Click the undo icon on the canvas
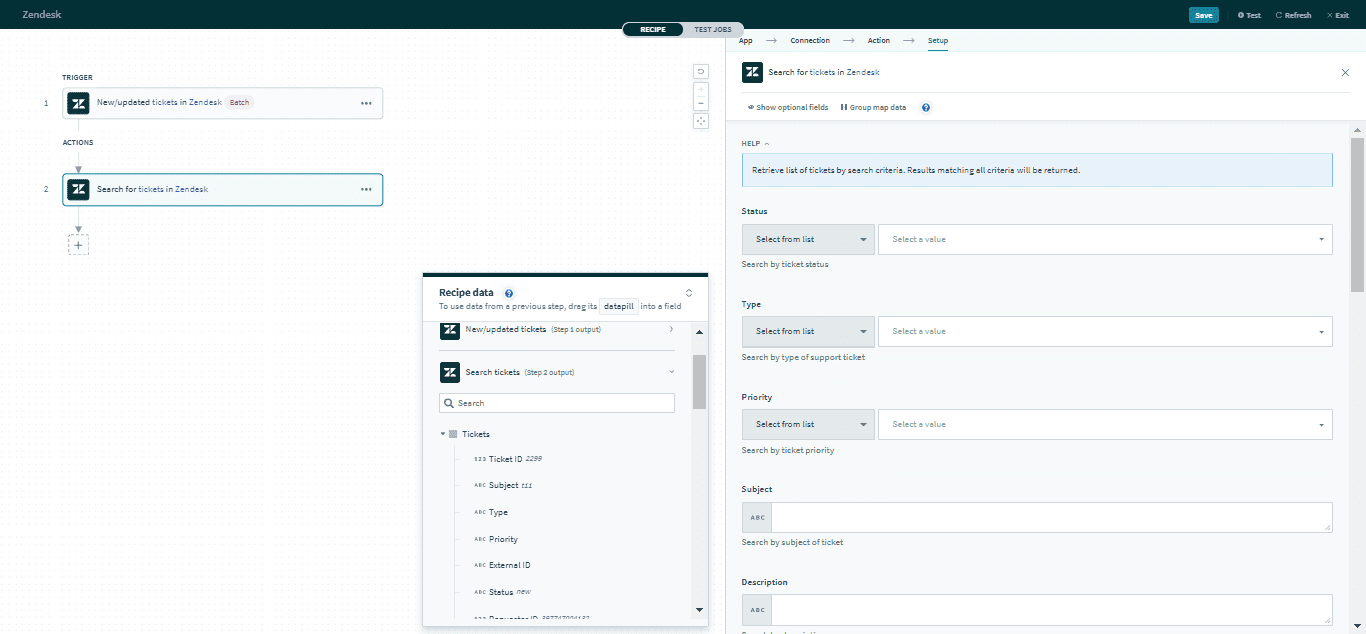Image resolution: width=1366 pixels, height=634 pixels. 701,71
